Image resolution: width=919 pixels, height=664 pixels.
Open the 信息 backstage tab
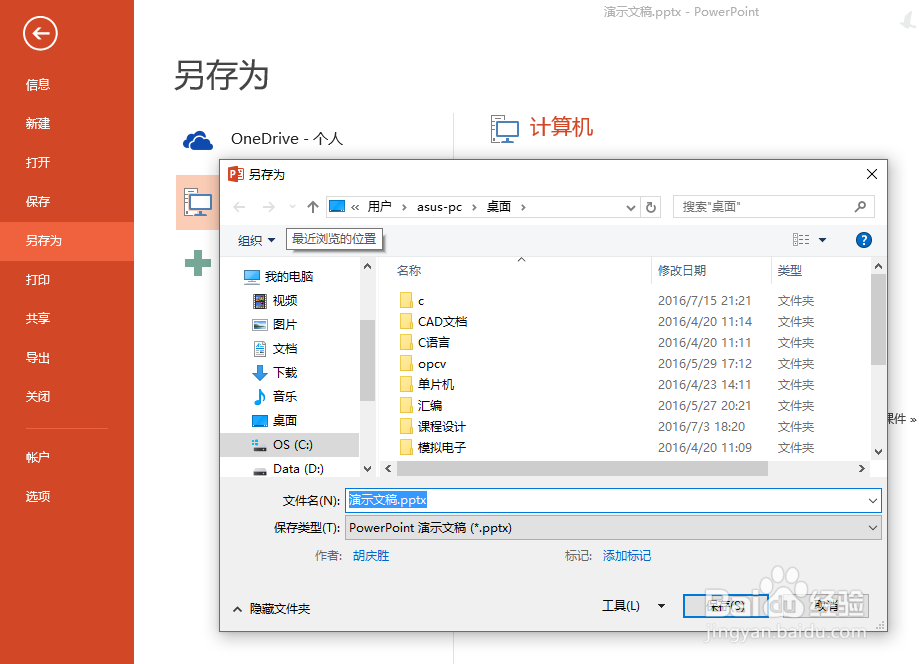coord(38,85)
